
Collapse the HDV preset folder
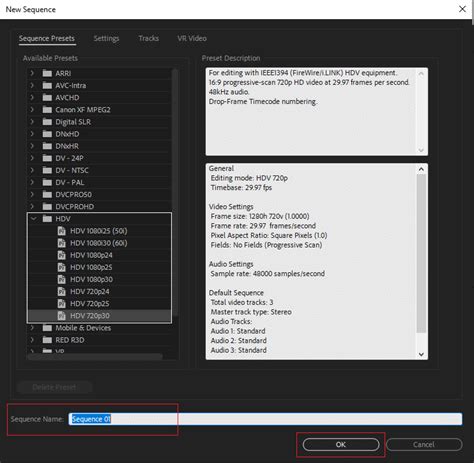33,219
